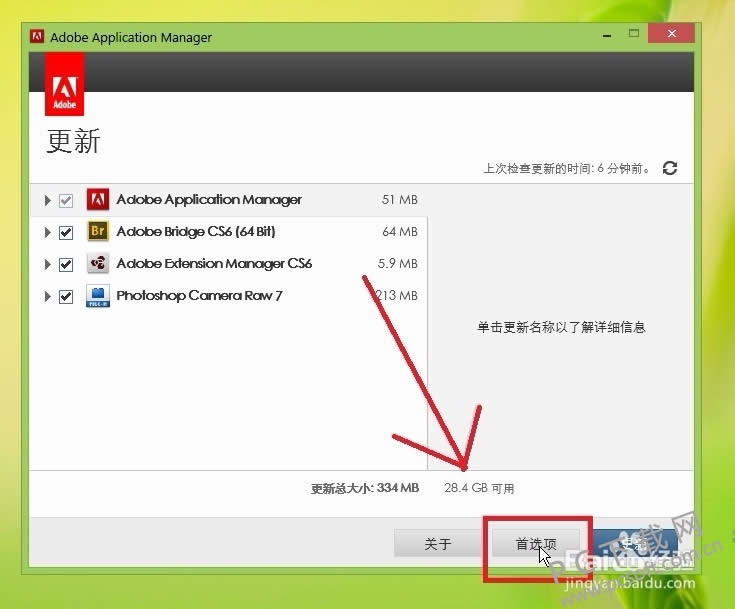This screenshot has width=735, height=609.
Task: Uncheck Adobe Bridge CS6 (64 Bit)
Action: (x=66, y=233)
